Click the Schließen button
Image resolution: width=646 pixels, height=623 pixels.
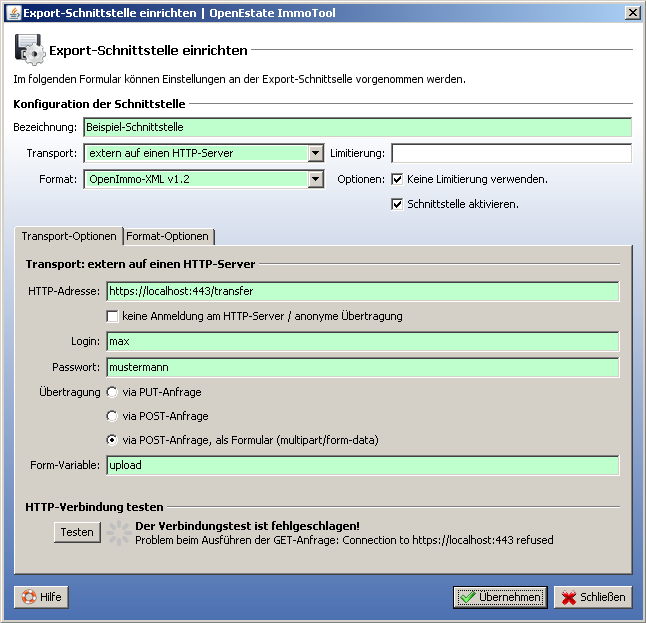click(593, 597)
